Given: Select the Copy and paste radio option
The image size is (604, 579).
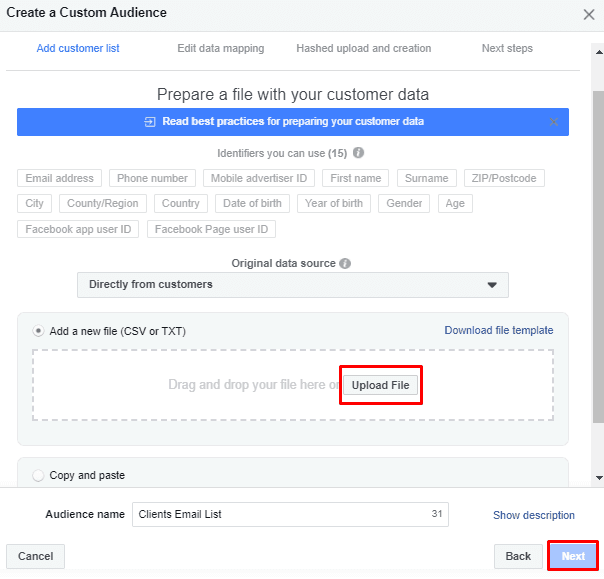Looking at the screenshot, I should [38, 475].
